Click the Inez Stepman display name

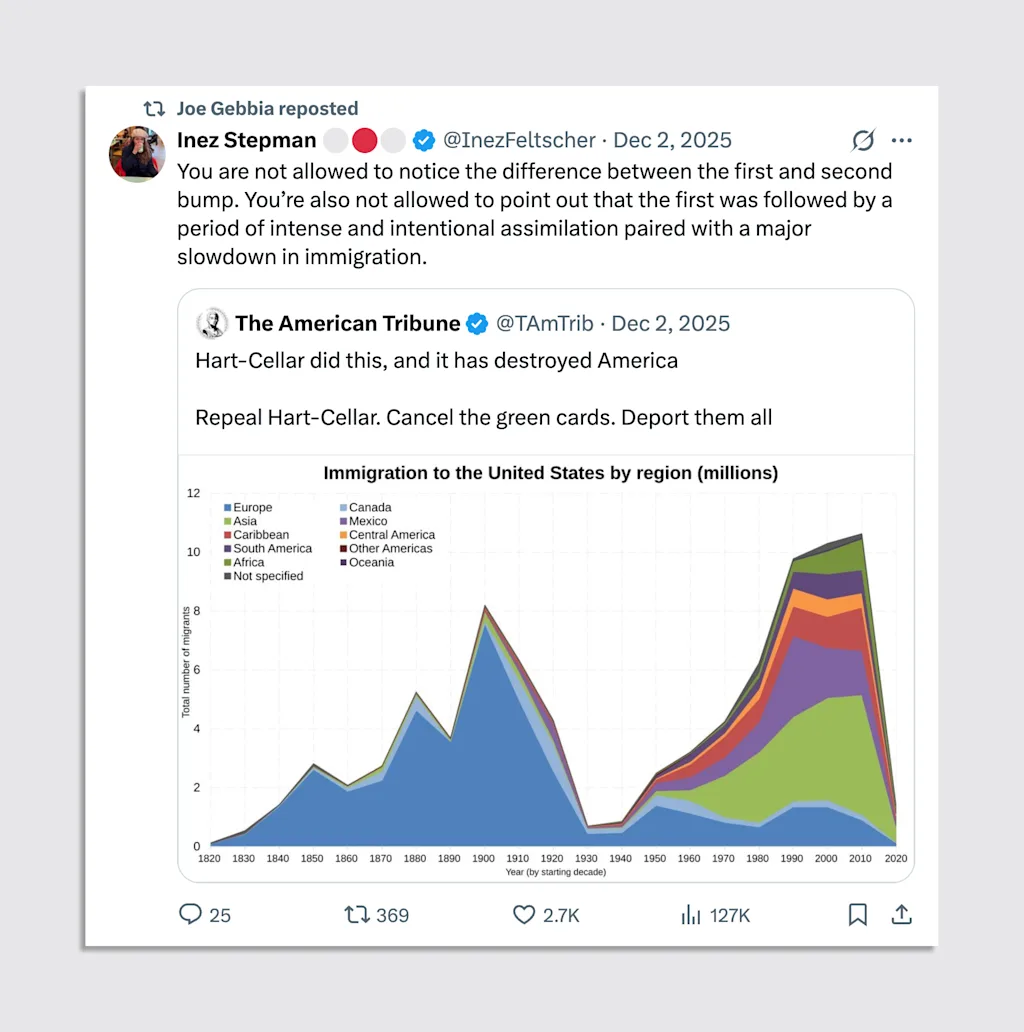pyautogui.click(x=246, y=140)
